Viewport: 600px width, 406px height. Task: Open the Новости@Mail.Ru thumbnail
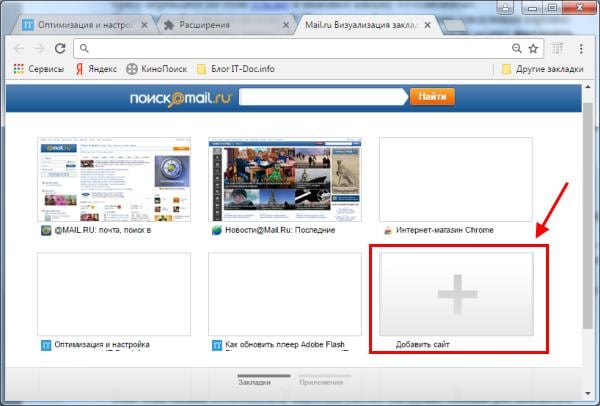coord(285,179)
